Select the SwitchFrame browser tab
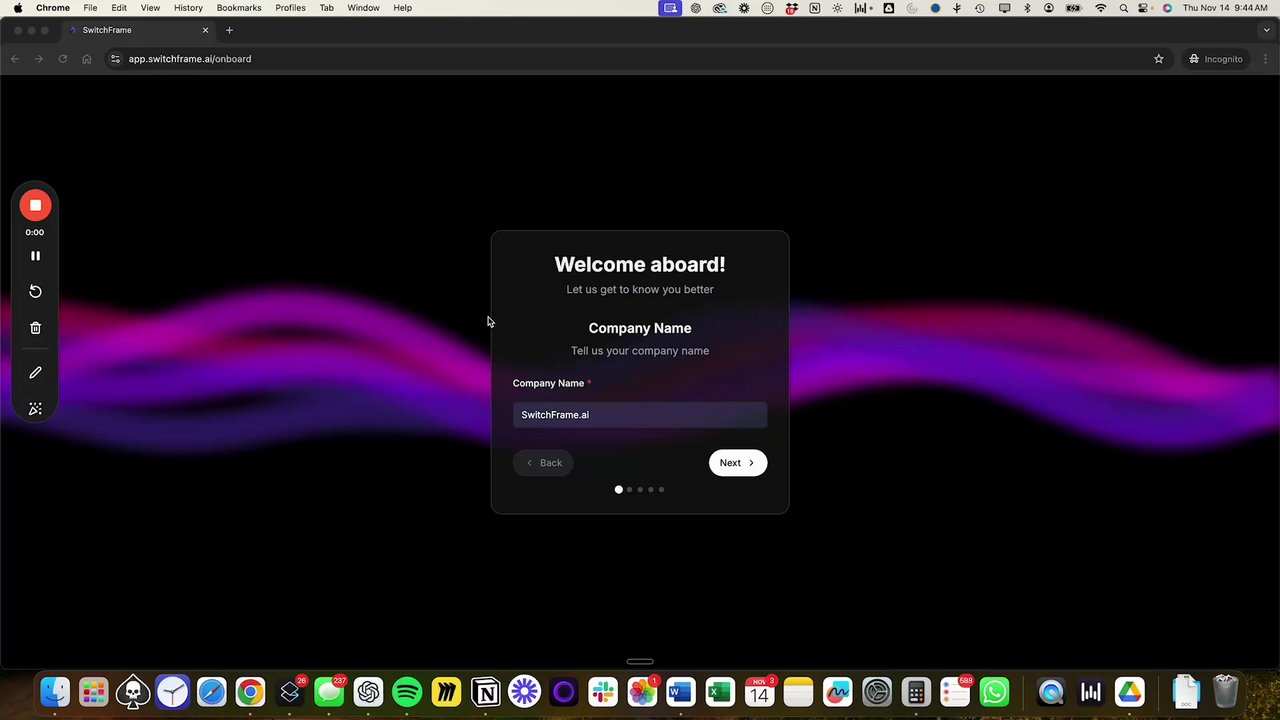The image size is (1280, 720). pyautogui.click(x=138, y=30)
